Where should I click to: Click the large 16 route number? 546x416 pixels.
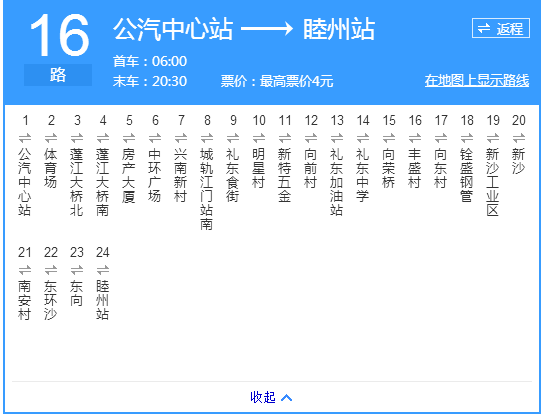[x=60, y=36]
